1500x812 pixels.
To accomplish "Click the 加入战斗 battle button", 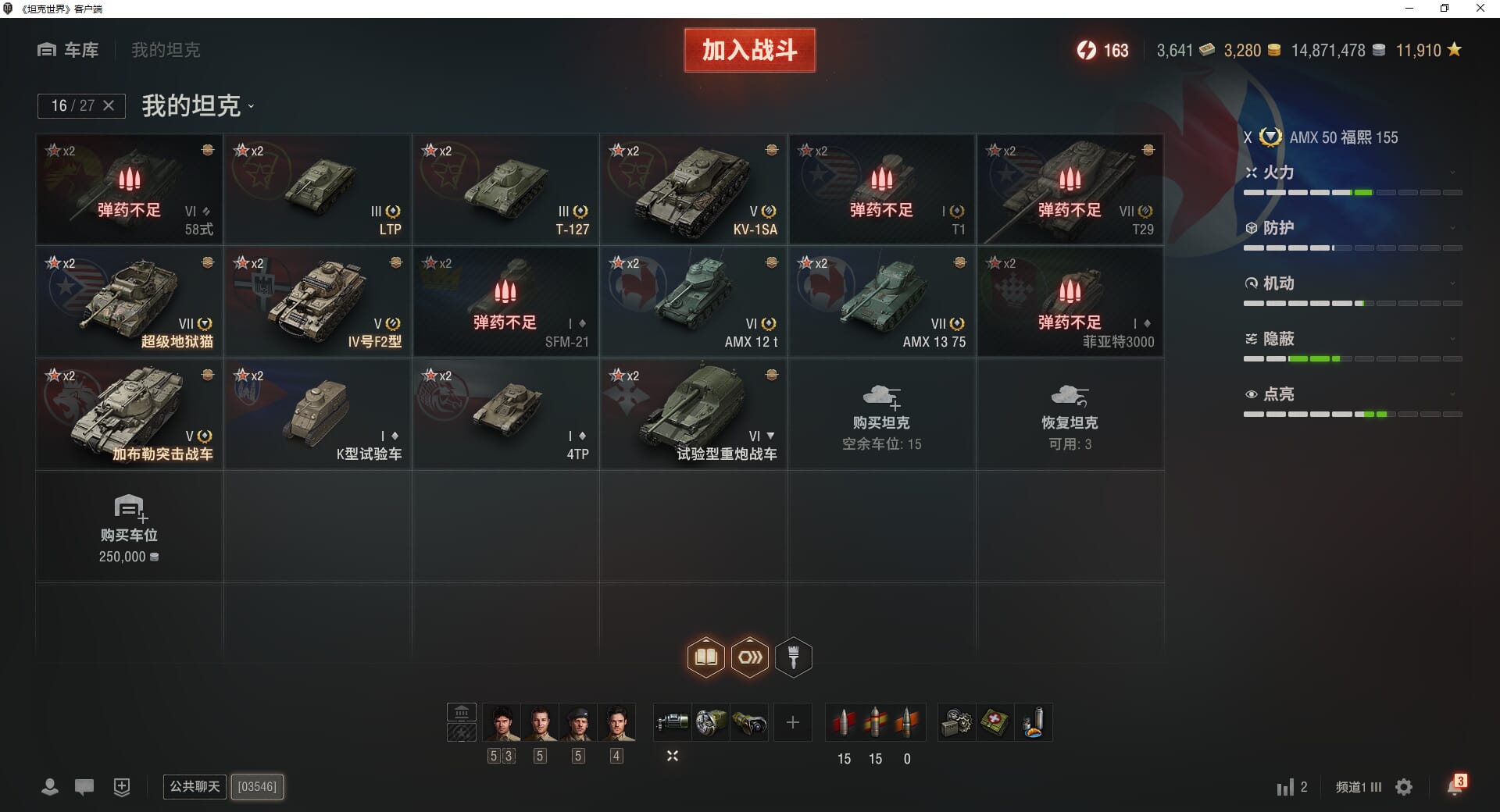I will [749, 50].
